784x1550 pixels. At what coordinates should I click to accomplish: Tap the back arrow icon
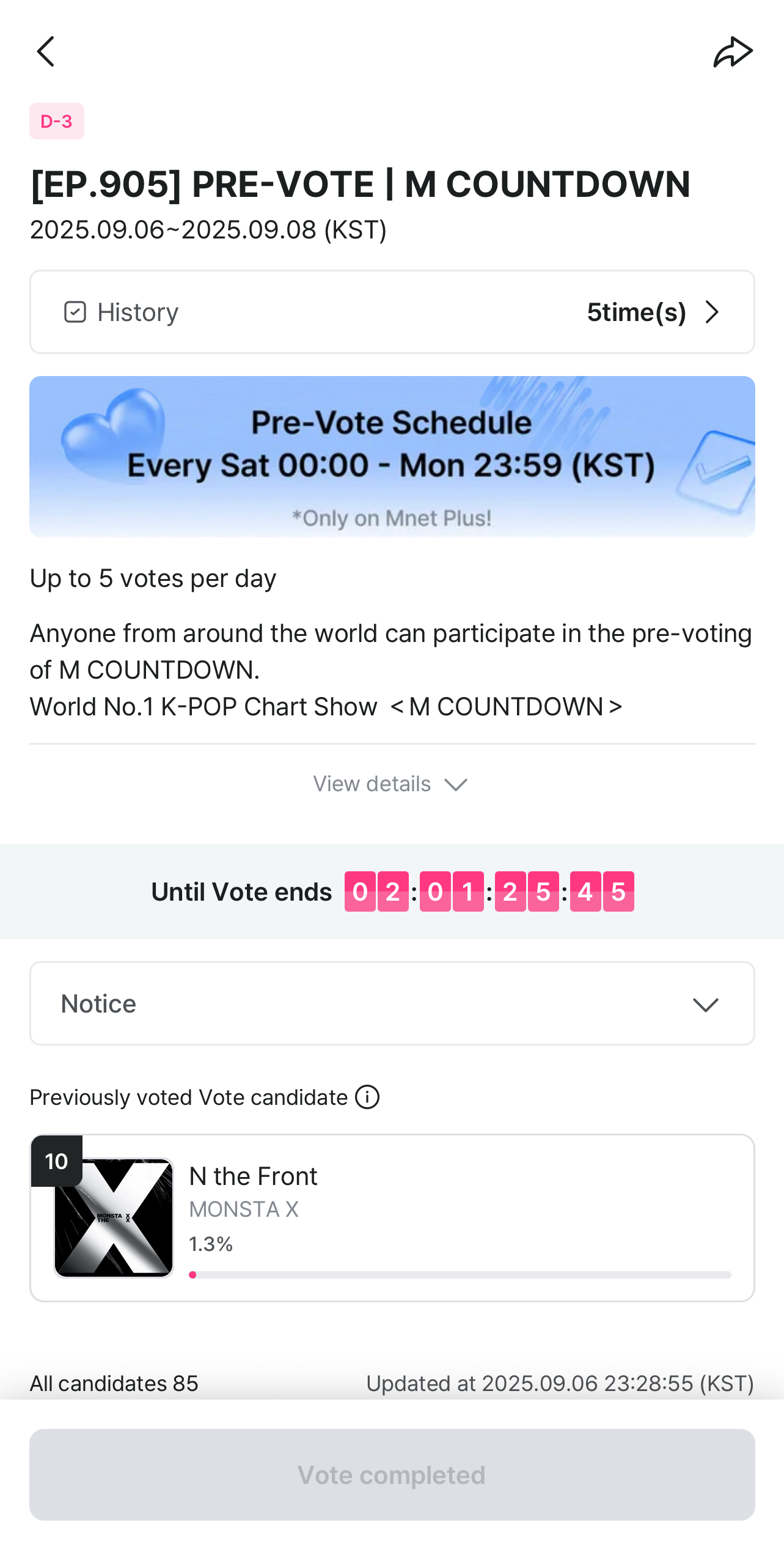click(x=46, y=51)
